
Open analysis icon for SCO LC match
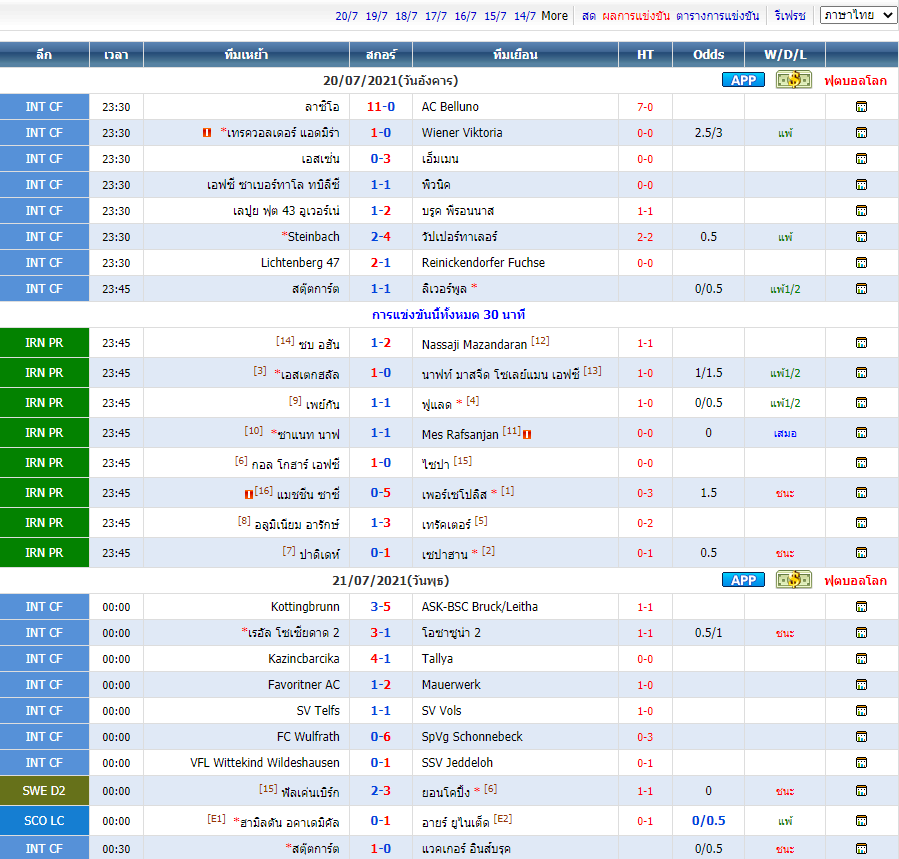coord(861,821)
